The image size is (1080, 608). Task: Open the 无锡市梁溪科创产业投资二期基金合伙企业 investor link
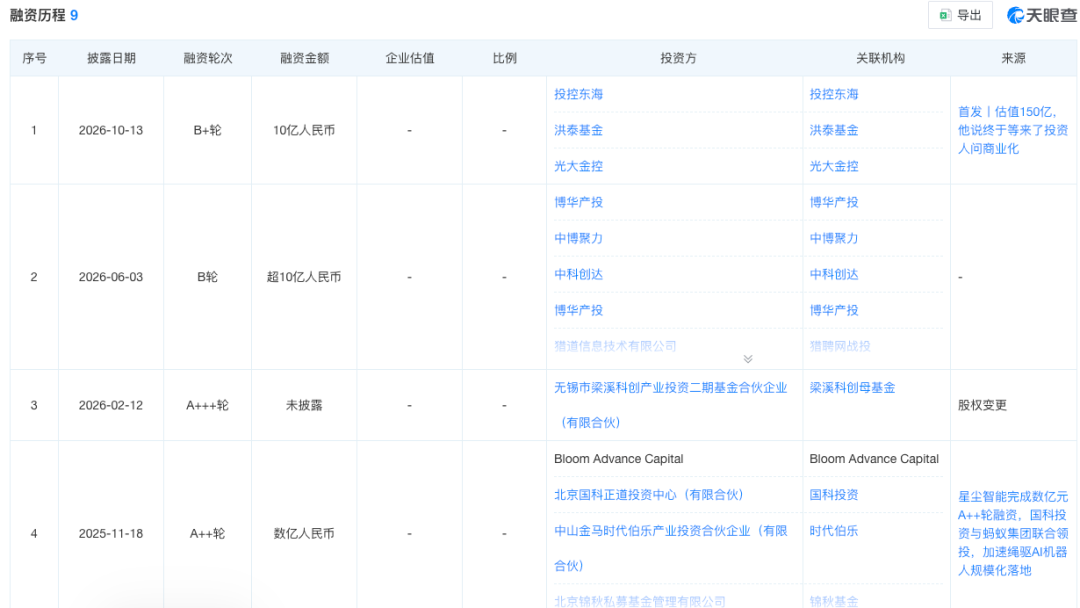(670, 405)
